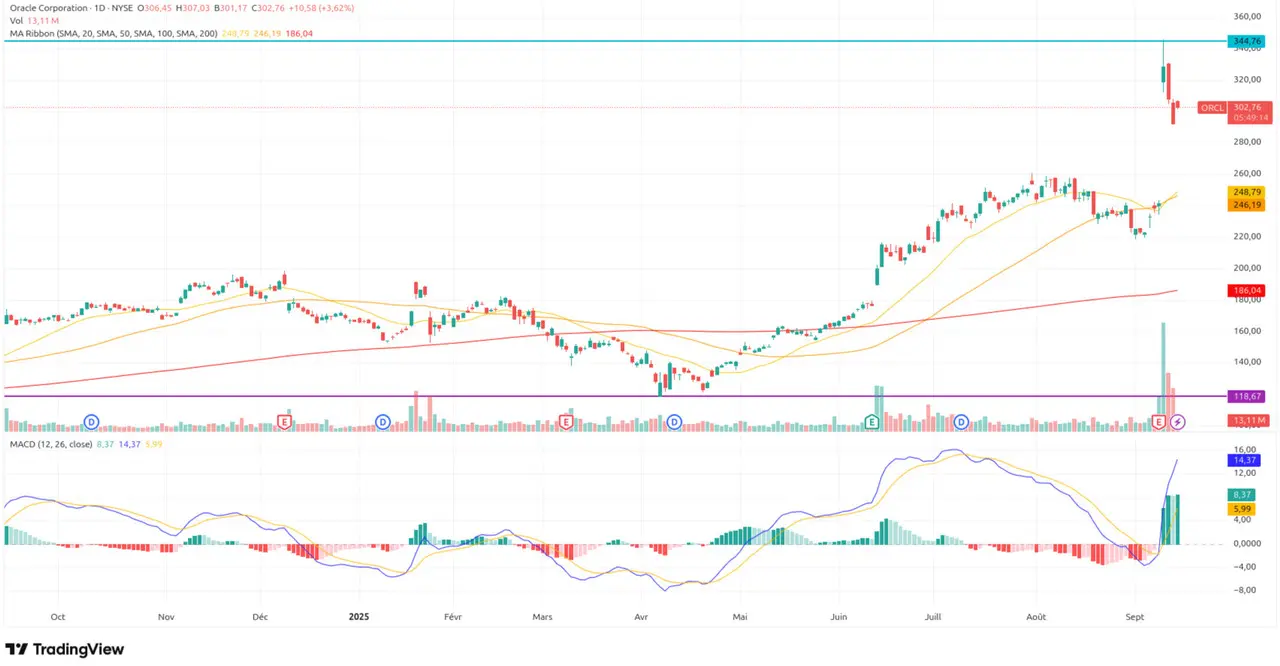The image size is (1280, 666).
Task: Open the MACD (12, 26, close) legend
Action: click(x=50, y=444)
